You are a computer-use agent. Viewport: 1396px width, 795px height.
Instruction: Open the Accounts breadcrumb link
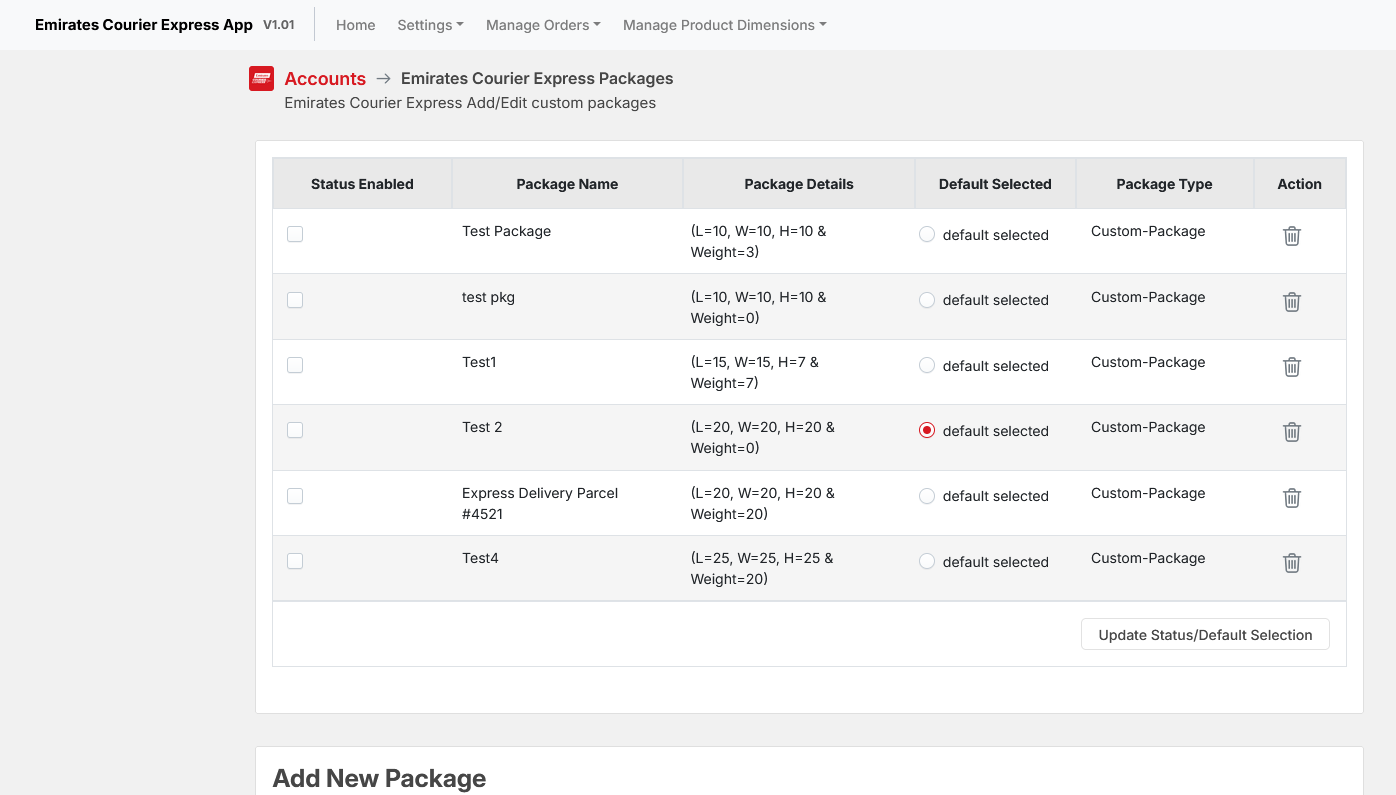click(325, 78)
